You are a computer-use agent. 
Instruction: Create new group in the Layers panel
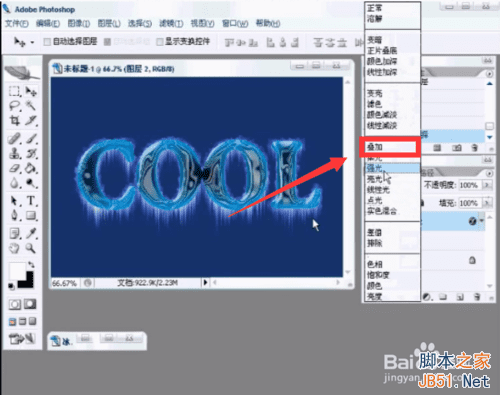tap(443, 297)
